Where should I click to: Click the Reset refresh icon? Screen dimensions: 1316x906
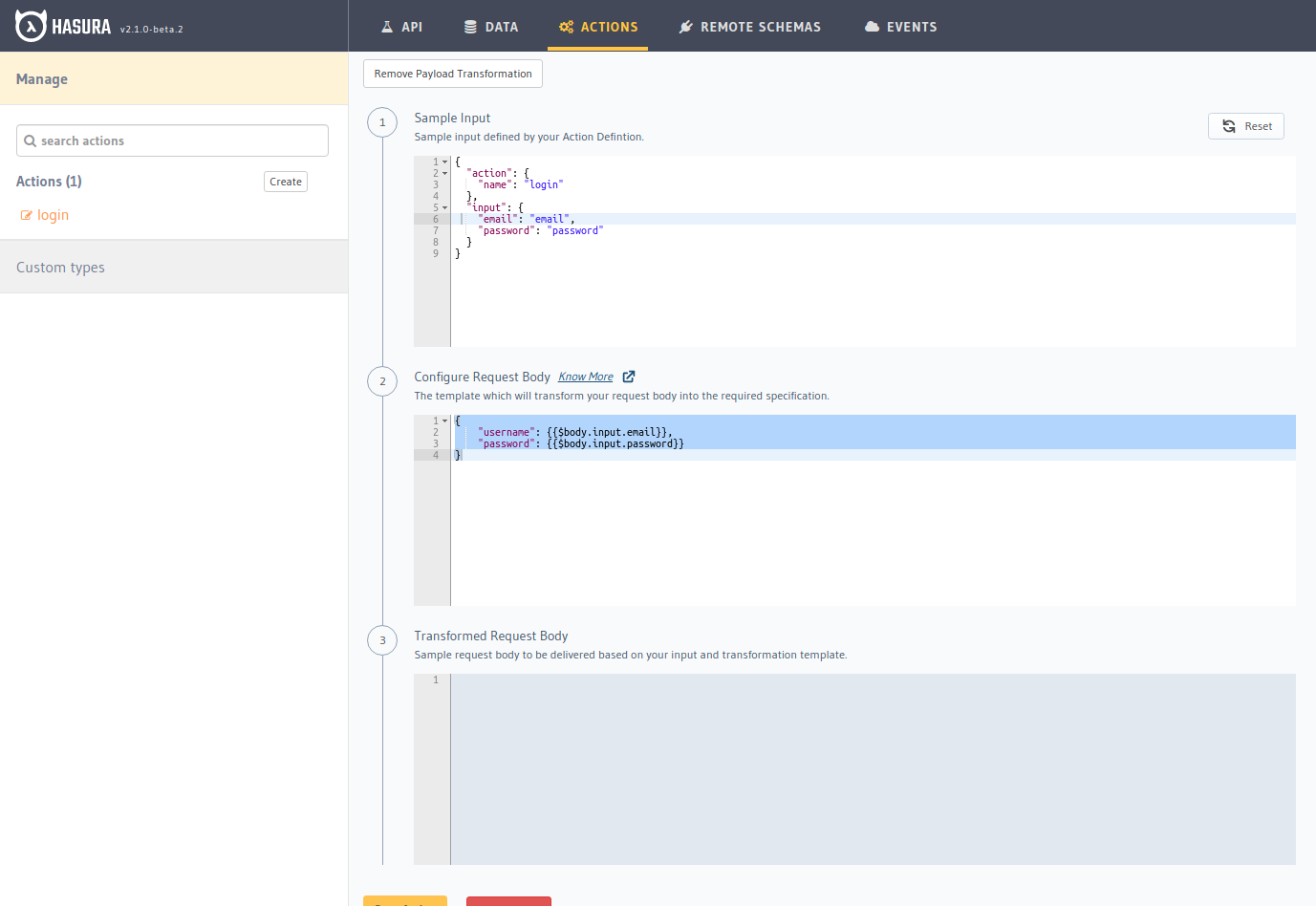click(x=1229, y=126)
